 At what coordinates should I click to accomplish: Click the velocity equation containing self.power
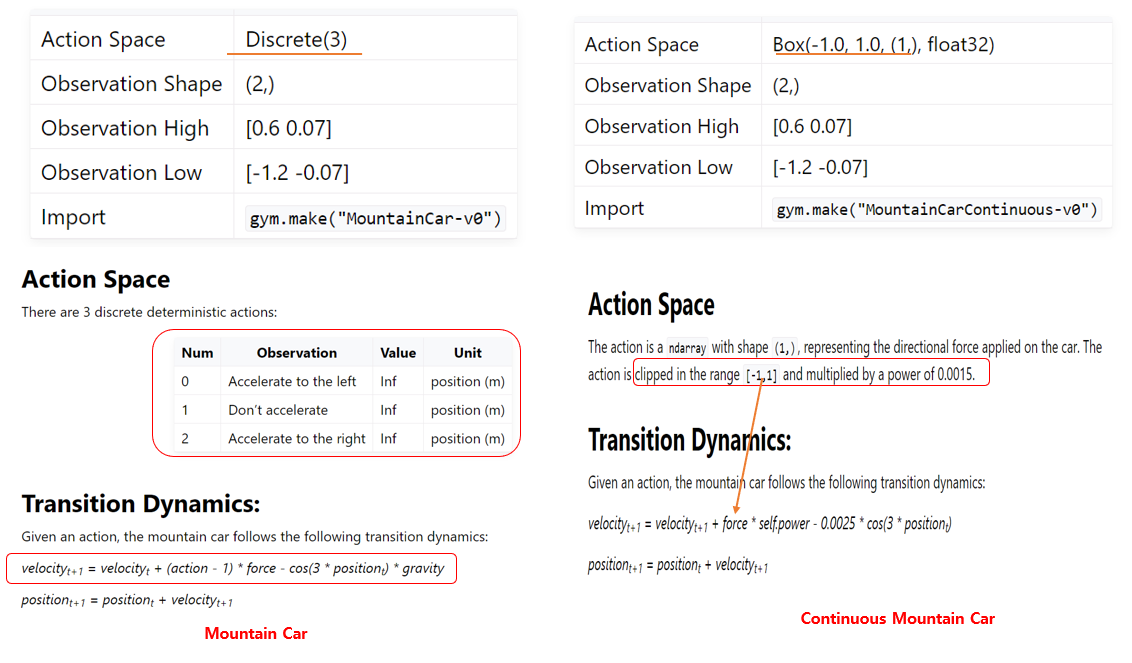pyautogui.click(x=770, y=524)
